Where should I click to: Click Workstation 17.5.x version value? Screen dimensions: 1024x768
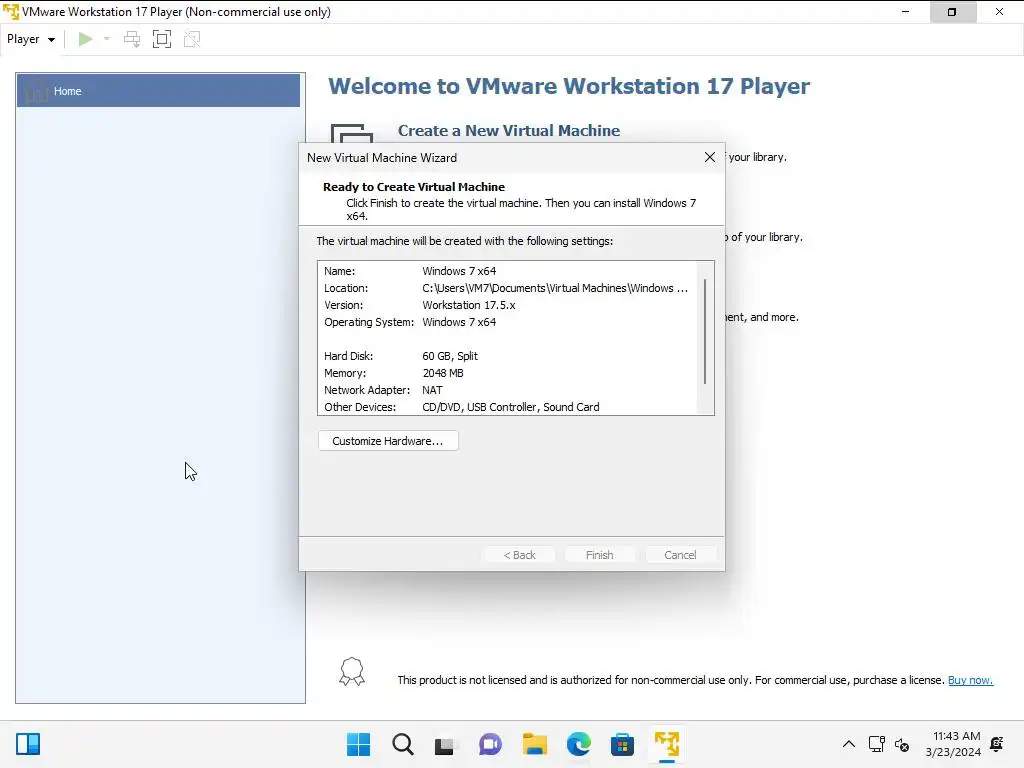click(468, 305)
